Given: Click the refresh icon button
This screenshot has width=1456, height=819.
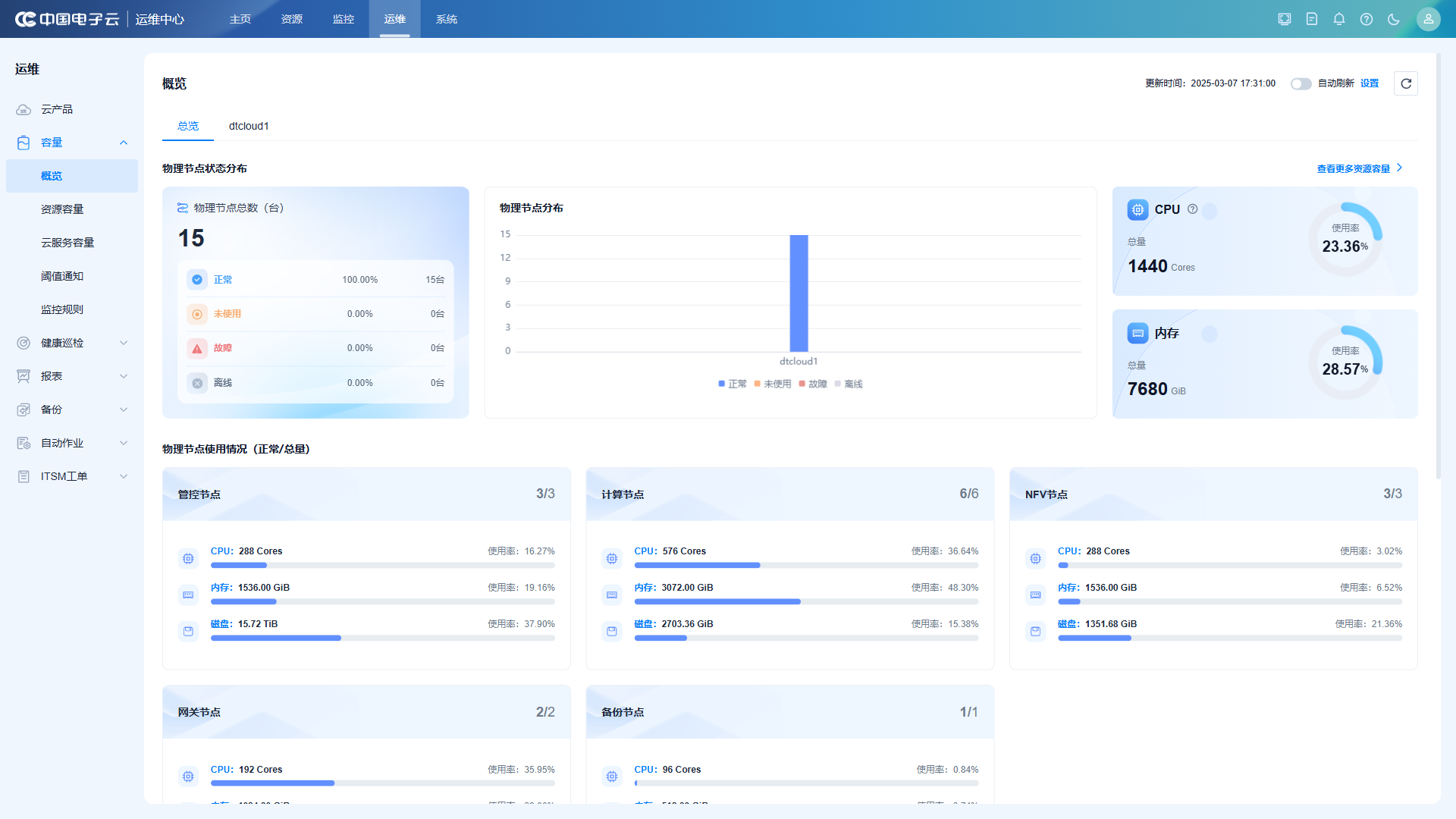Looking at the screenshot, I should [x=1406, y=83].
